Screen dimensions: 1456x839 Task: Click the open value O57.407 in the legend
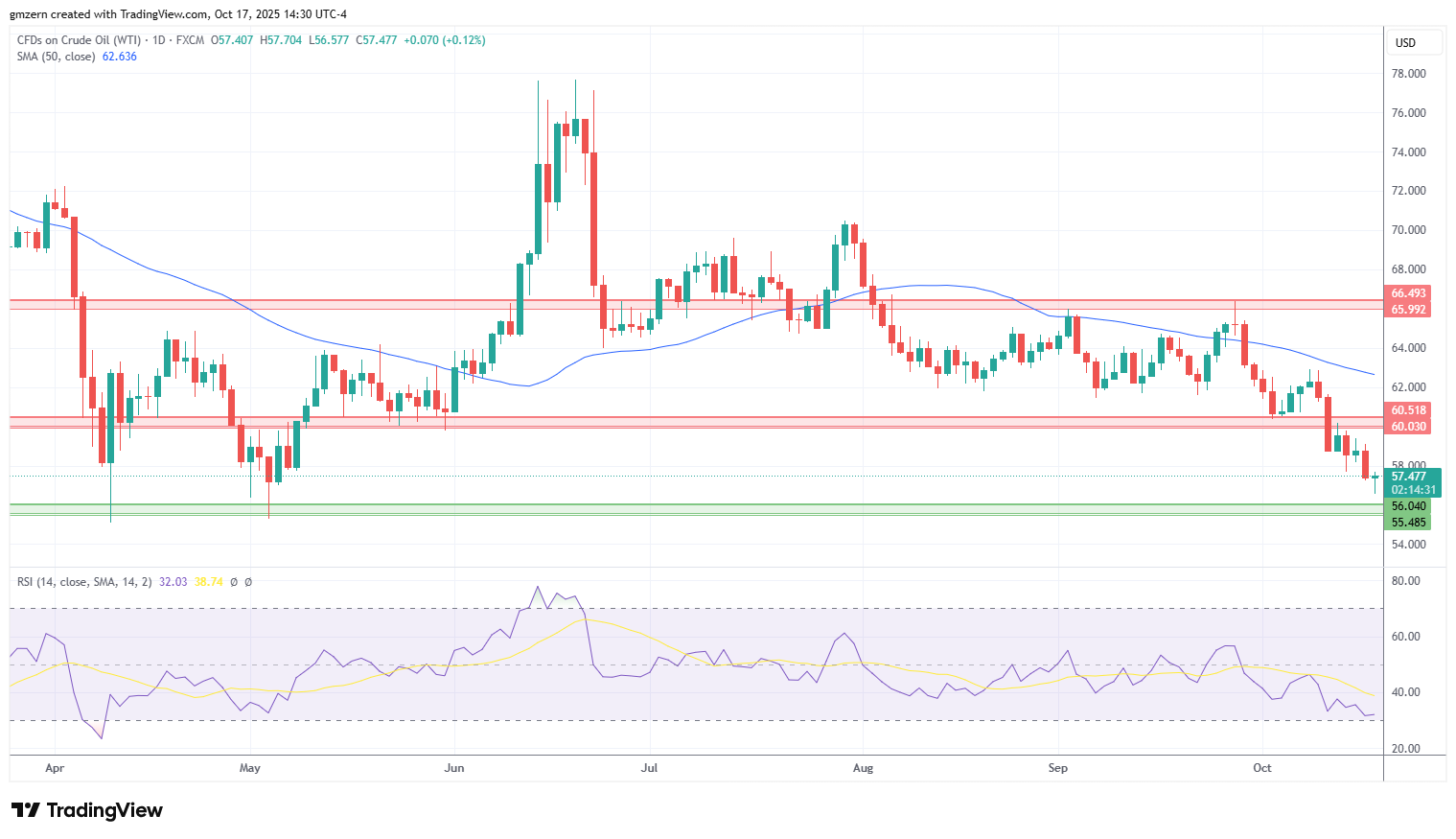[233, 40]
